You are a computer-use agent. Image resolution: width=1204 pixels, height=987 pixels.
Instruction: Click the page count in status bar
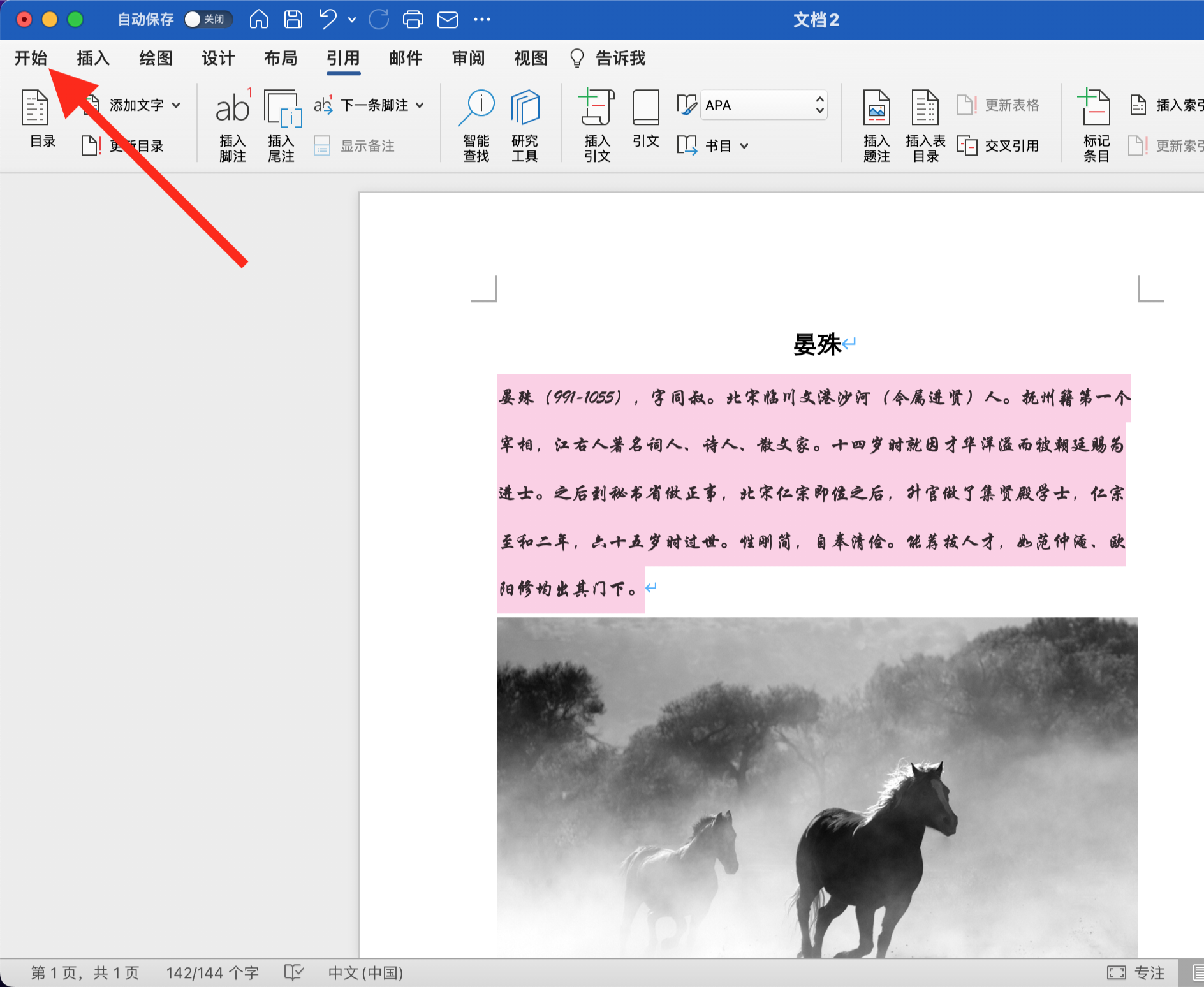pyautogui.click(x=85, y=973)
